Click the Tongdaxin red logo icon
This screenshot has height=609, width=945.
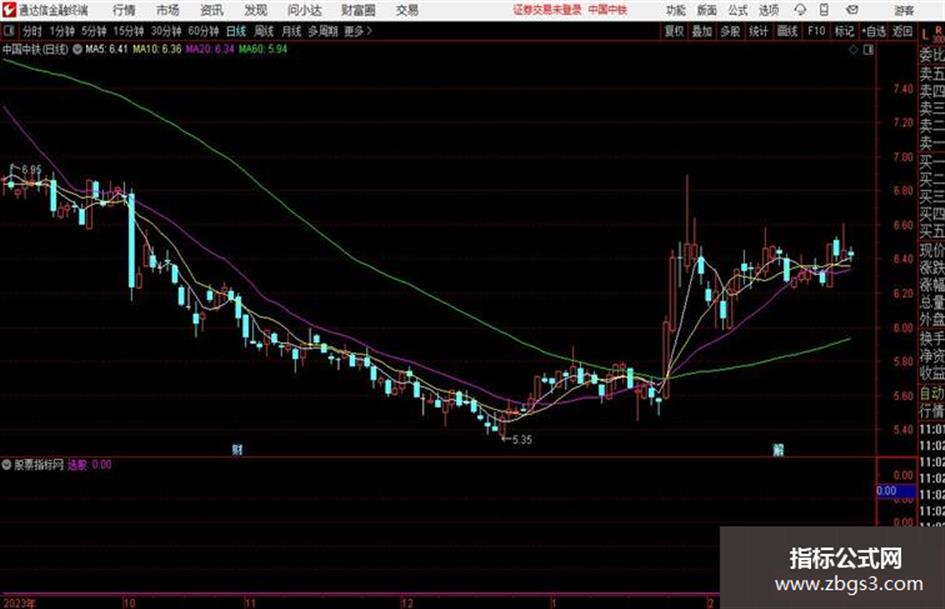click(x=8, y=10)
